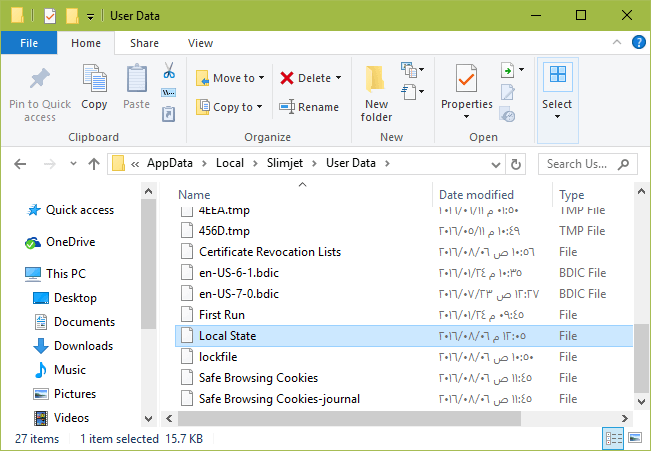Expand the address bar history dropdown
The image size is (651, 451).
tap(495, 164)
